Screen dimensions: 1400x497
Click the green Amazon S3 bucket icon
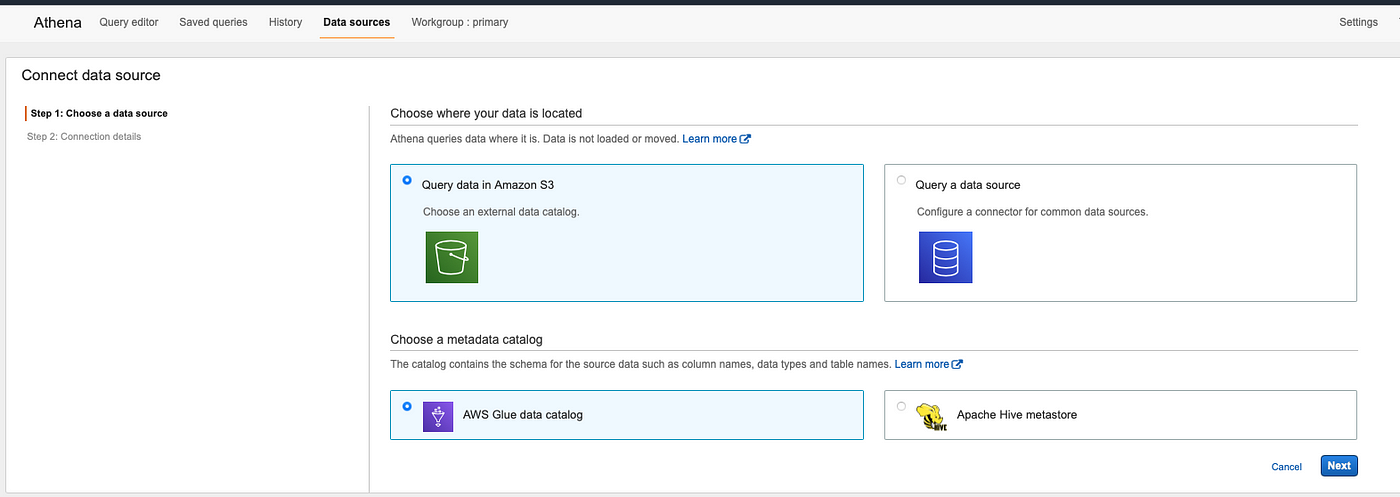pos(452,257)
